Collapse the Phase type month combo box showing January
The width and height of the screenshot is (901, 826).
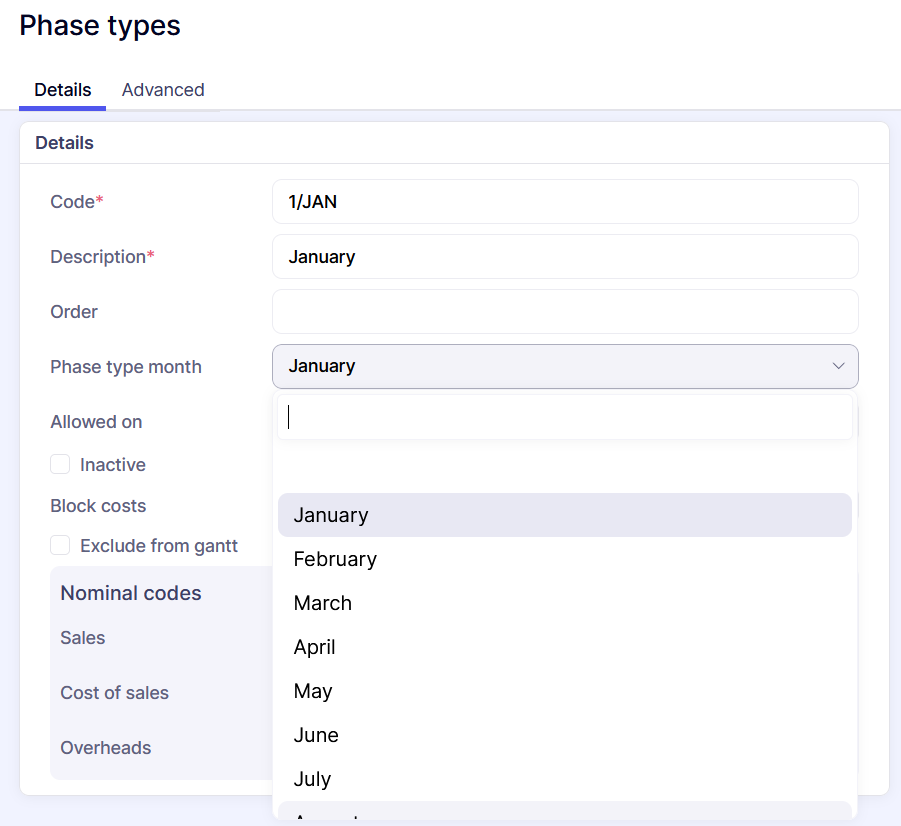[x=564, y=366]
